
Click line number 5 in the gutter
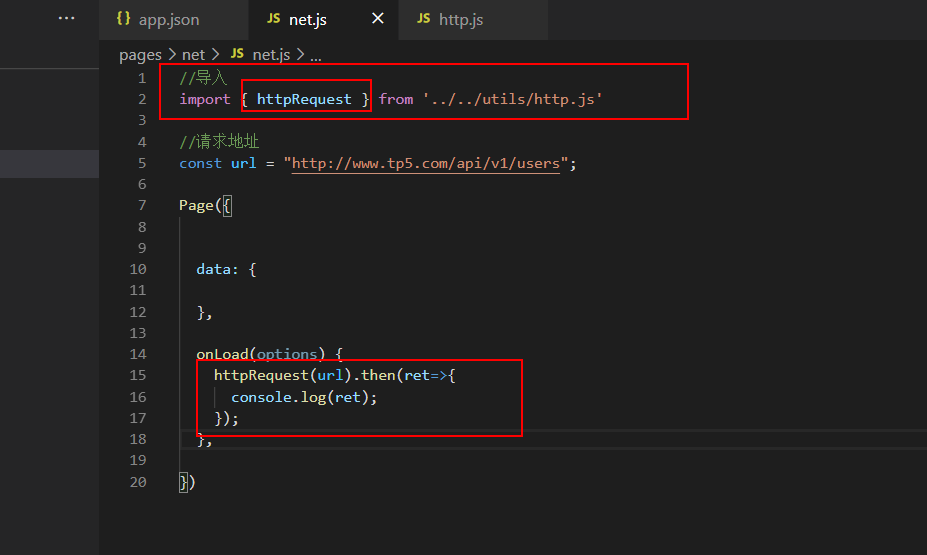(142, 163)
